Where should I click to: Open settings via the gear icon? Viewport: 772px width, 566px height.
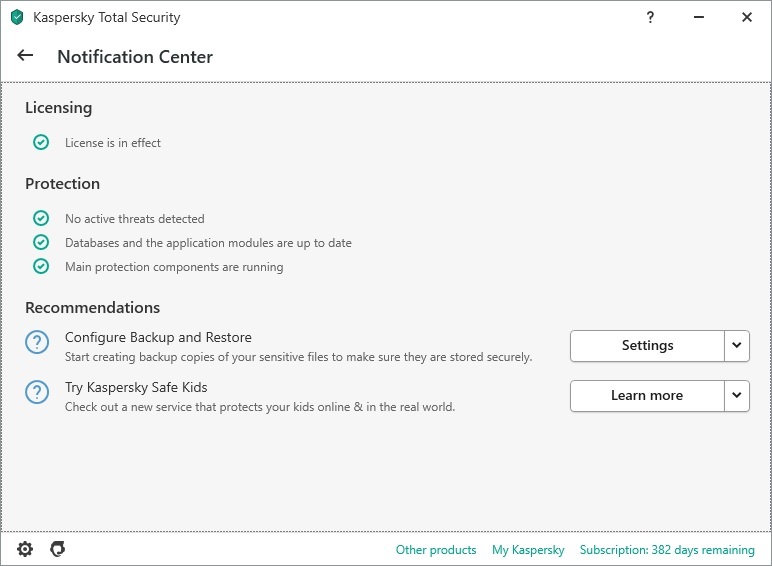[25, 549]
